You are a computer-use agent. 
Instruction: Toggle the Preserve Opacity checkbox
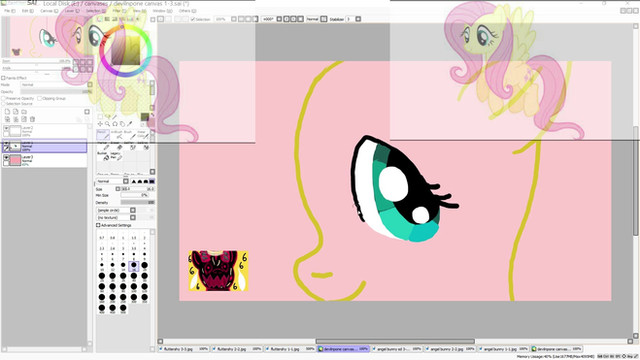[x=3, y=98]
